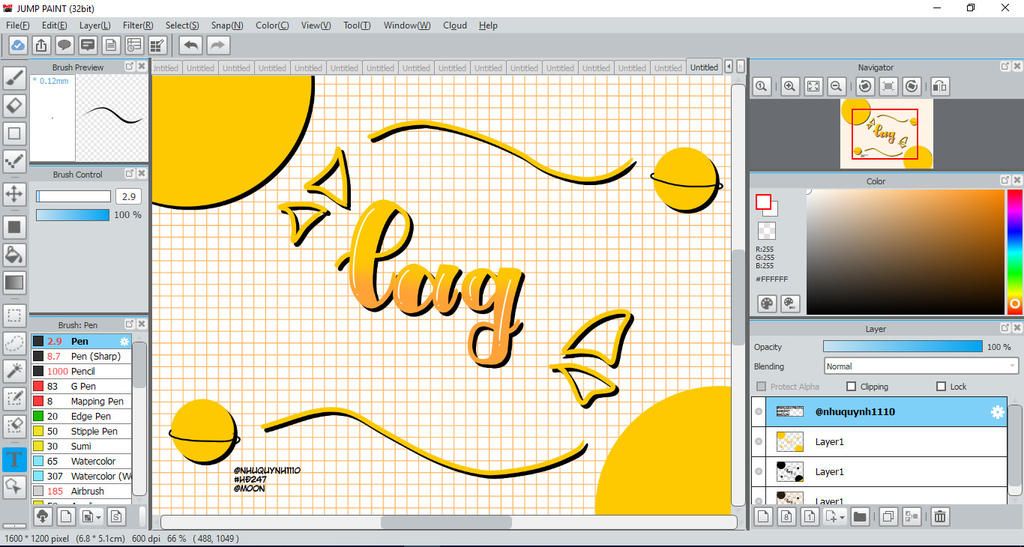Image resolution: width=1024 pixels, height=547 pixels.
Task: Open the Blending mode dropdown
Action: (921, 366)
